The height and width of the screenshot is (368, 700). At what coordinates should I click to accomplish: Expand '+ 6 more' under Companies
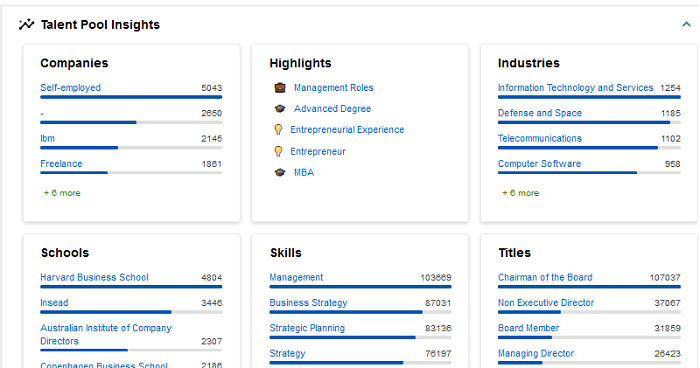[x=62, y=193]
